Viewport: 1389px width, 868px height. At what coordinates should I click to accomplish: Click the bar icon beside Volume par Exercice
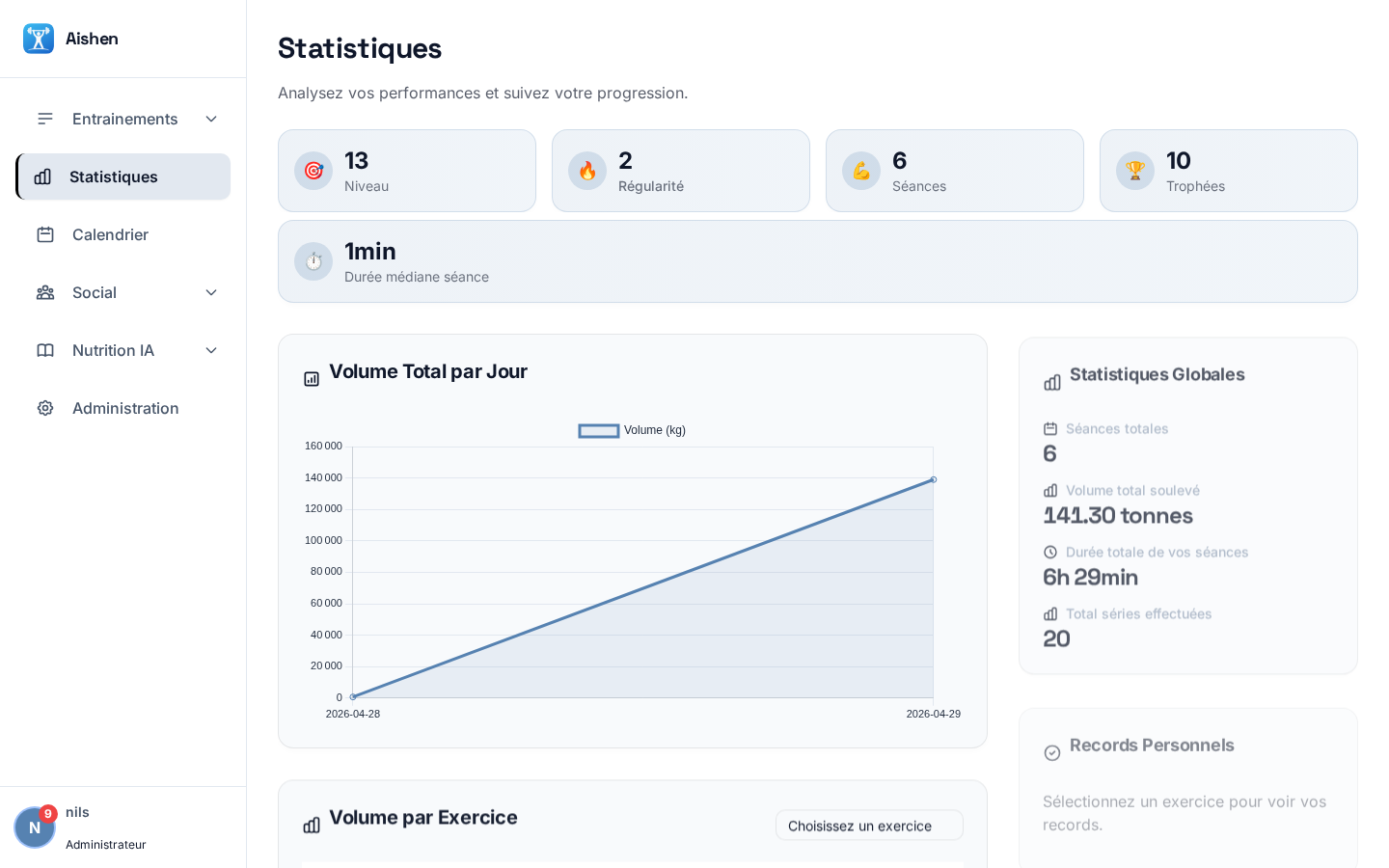[x=312, y=826]
